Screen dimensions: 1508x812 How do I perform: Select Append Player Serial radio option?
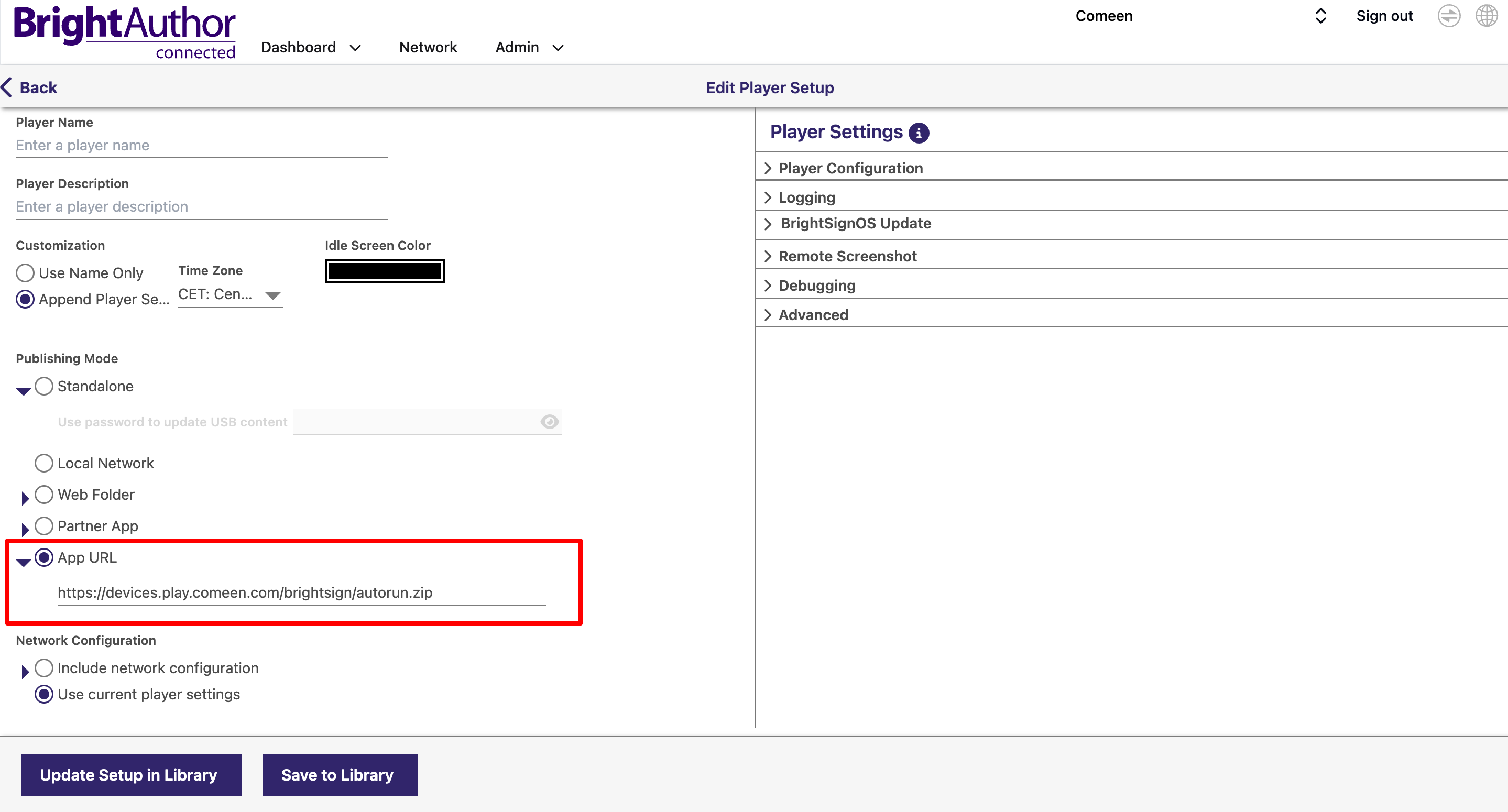[x=25, y=299]
